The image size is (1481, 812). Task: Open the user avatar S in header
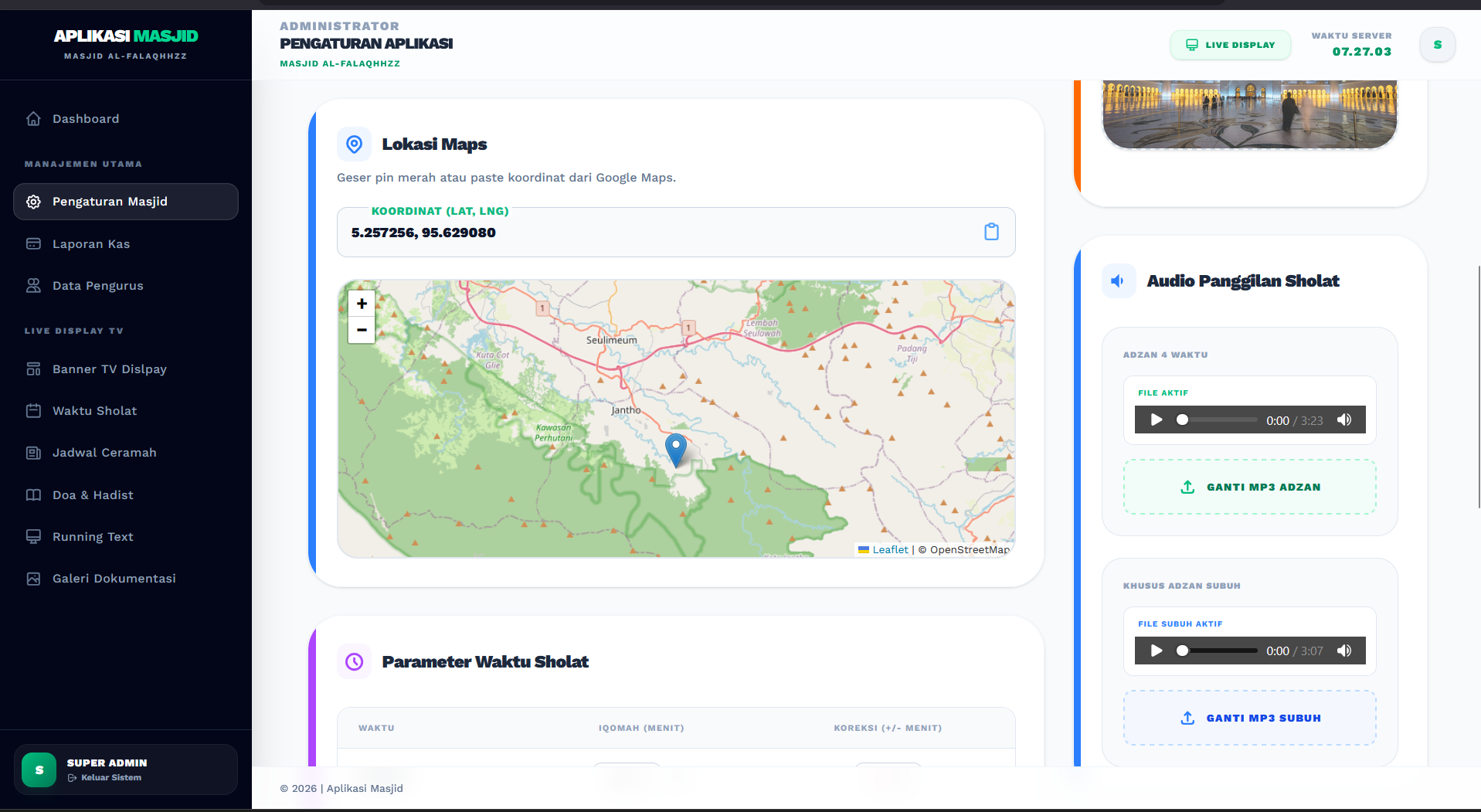click(x=1438, y=45)
